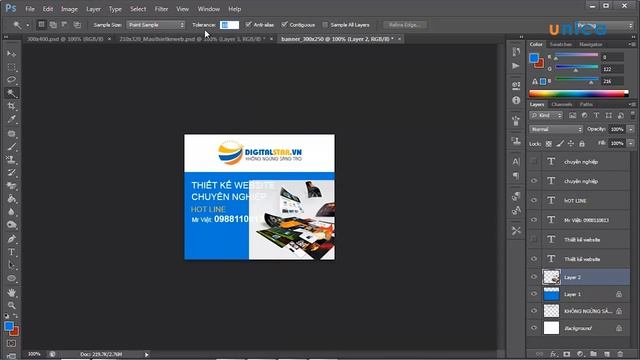The width and height of the screenshot is (640, 360).
Task: Open the layer style fx menu
Action: 553,354
